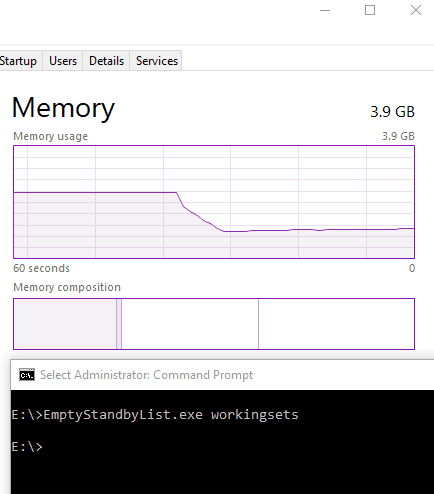Minimize the Task Manager window

(325, 10)
